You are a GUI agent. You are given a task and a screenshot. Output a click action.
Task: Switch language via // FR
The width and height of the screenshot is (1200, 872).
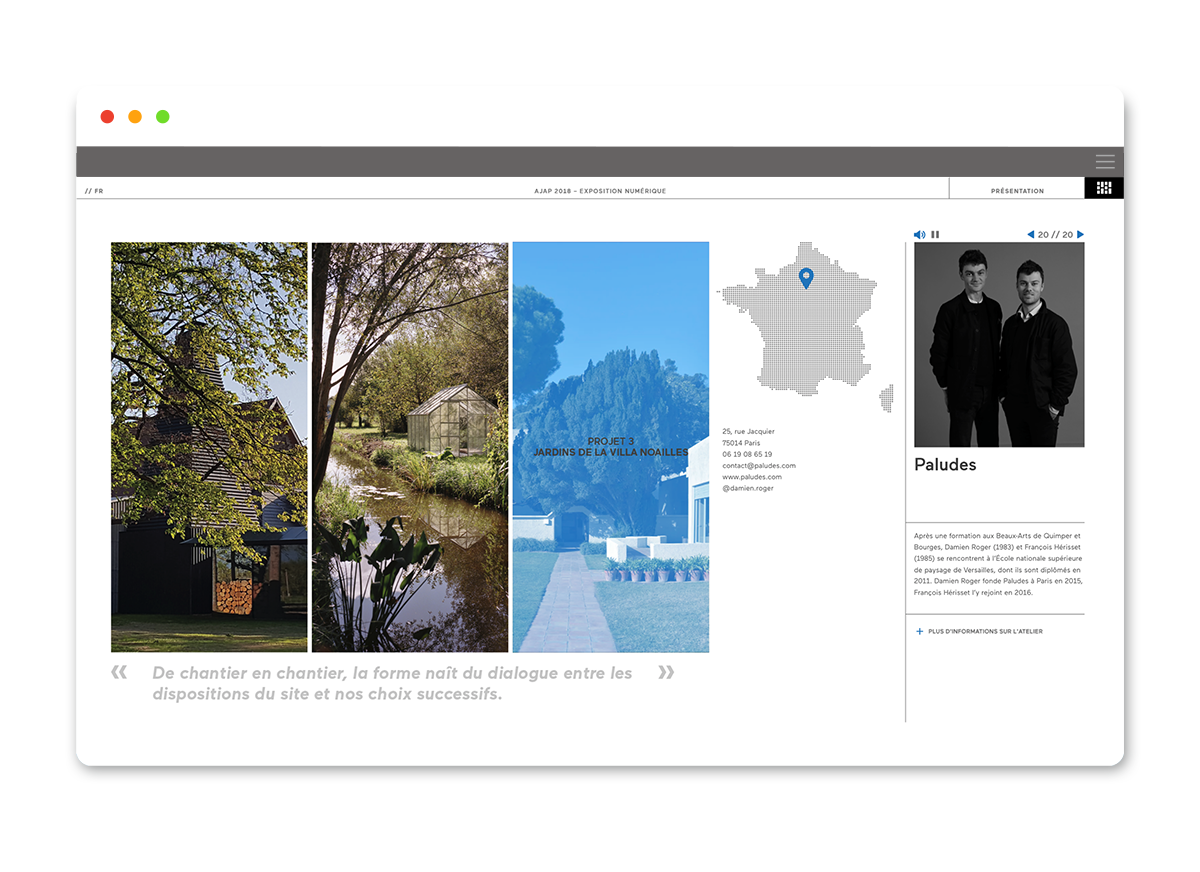94,190
